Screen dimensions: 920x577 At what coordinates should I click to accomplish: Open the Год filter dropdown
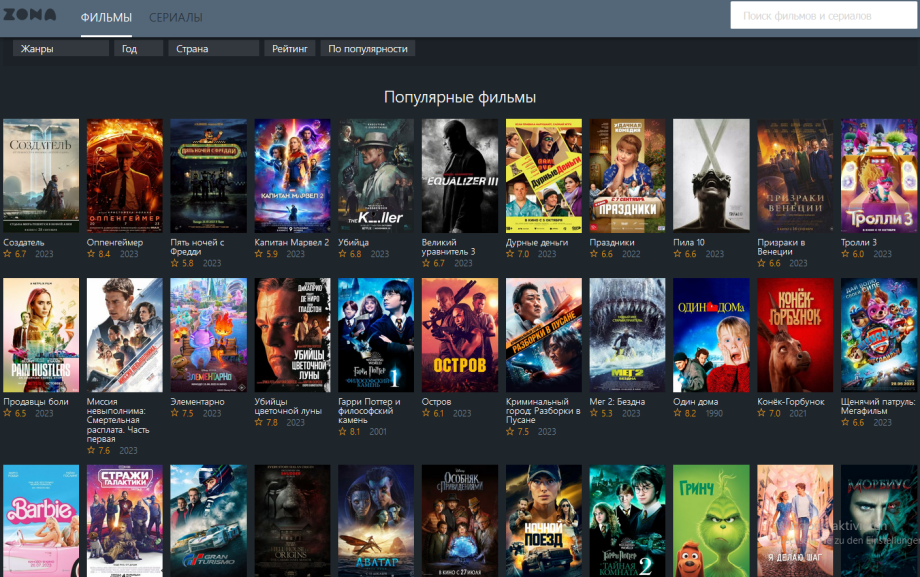[x=138, y=49]
